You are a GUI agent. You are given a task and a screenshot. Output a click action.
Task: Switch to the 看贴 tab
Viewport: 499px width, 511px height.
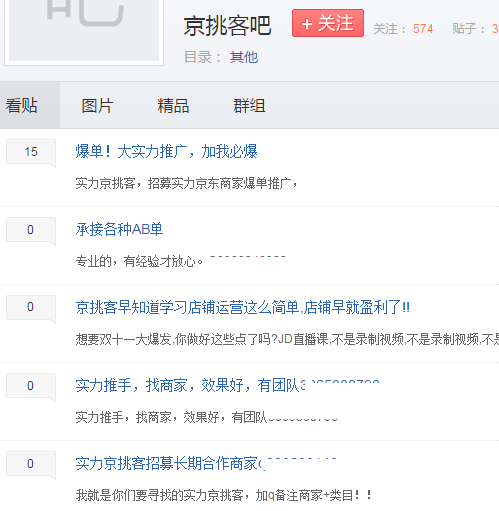point(21,105)
